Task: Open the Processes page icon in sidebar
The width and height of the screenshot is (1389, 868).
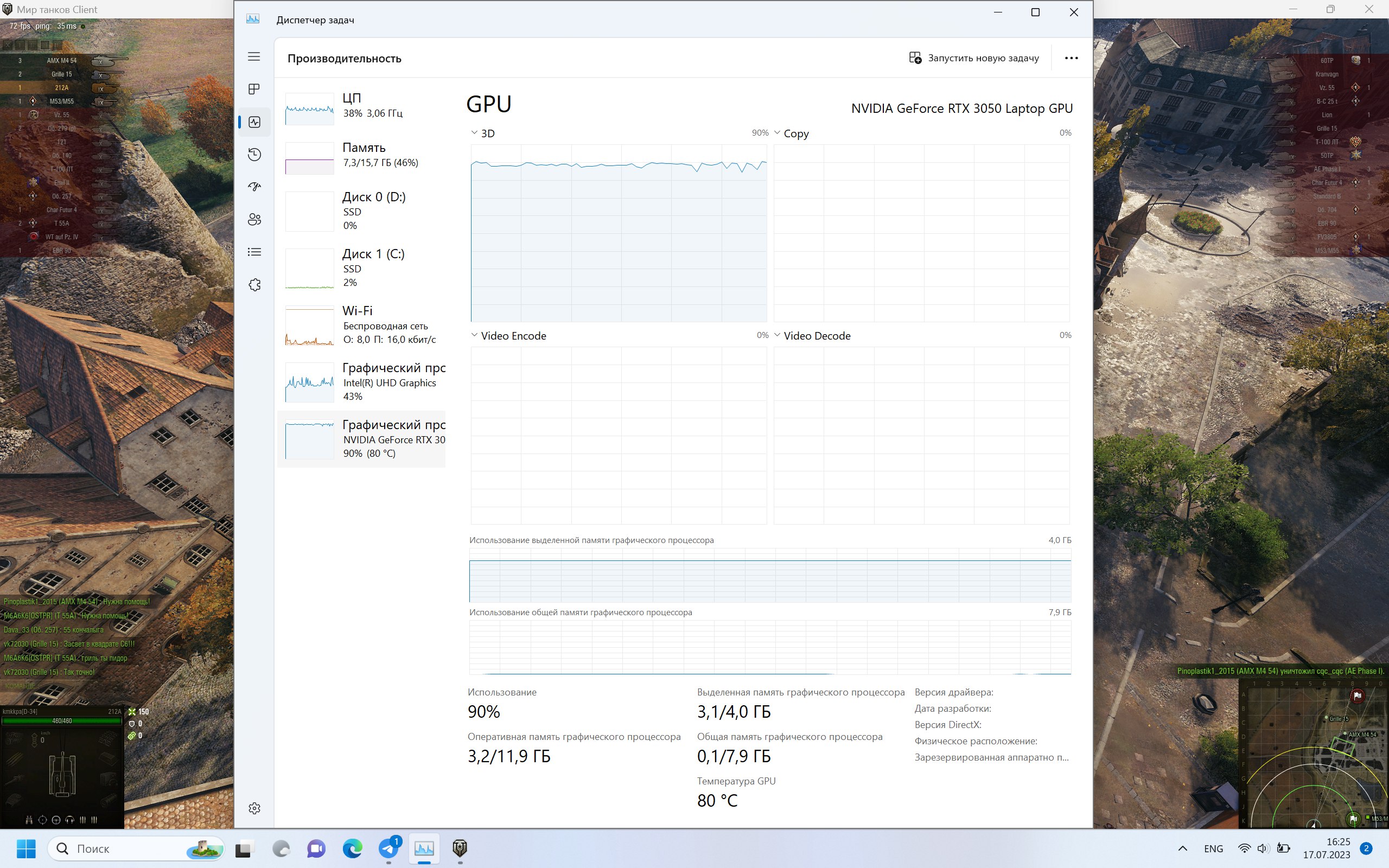Action: [254, 89]
